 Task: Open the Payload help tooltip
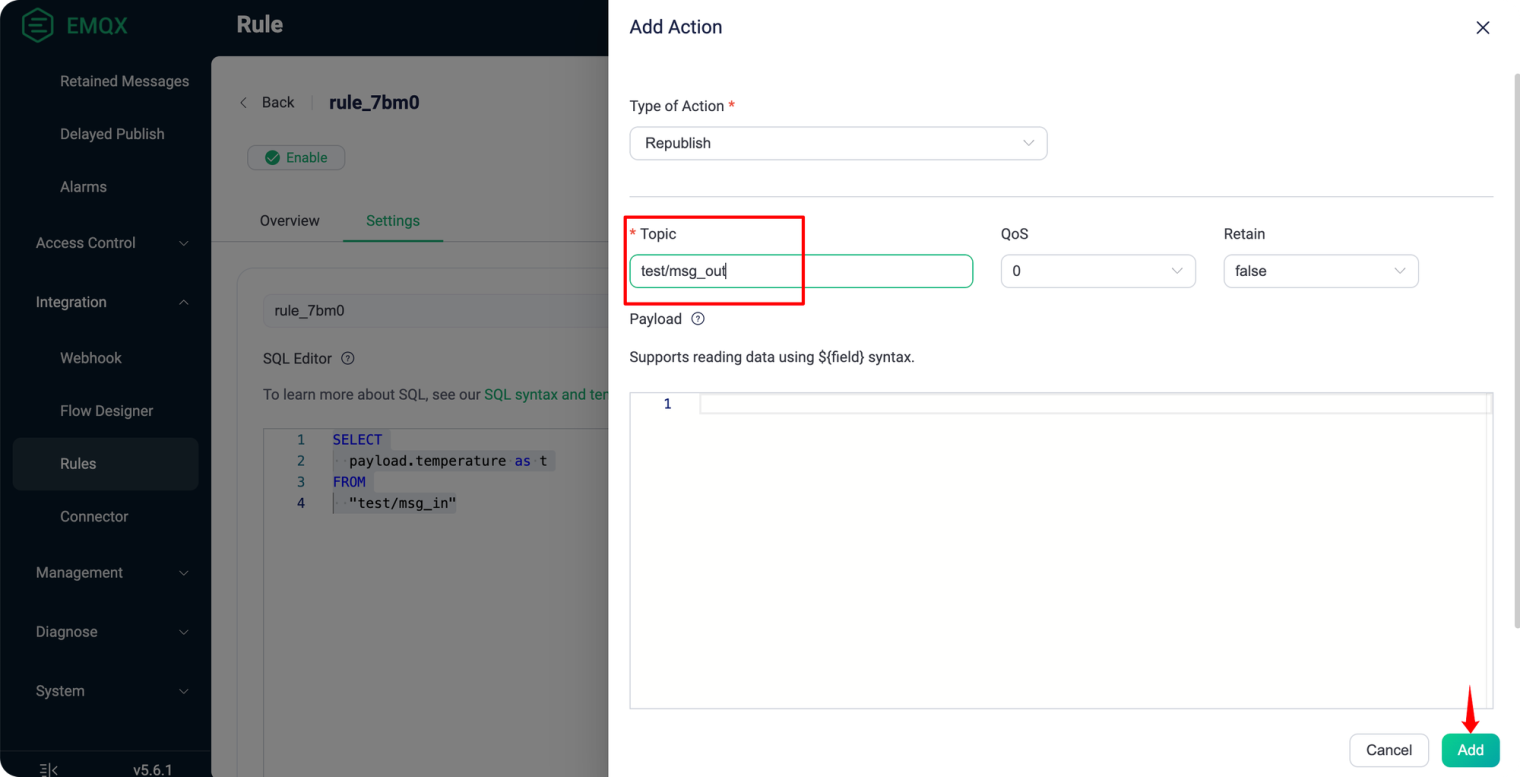(695, 318)
